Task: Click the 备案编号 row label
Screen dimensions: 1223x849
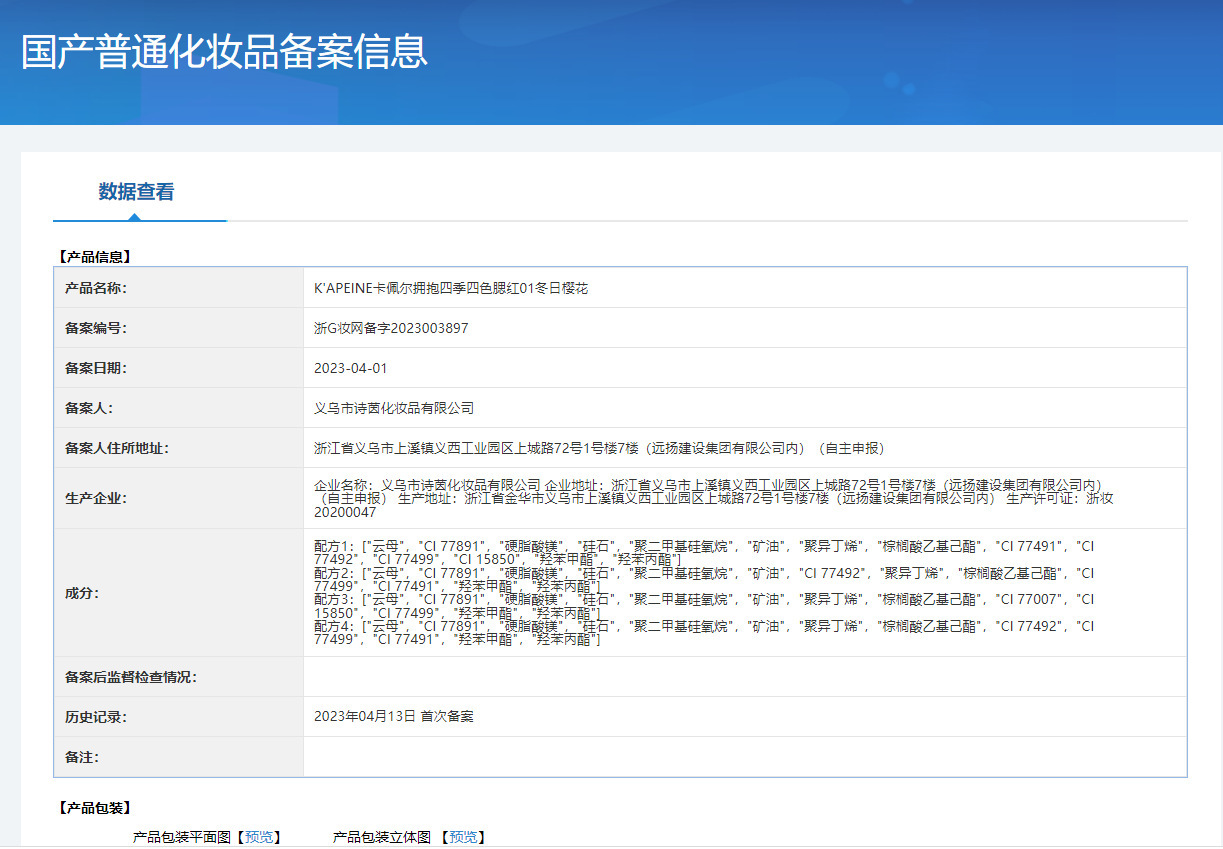Action: tap(96, 328)
